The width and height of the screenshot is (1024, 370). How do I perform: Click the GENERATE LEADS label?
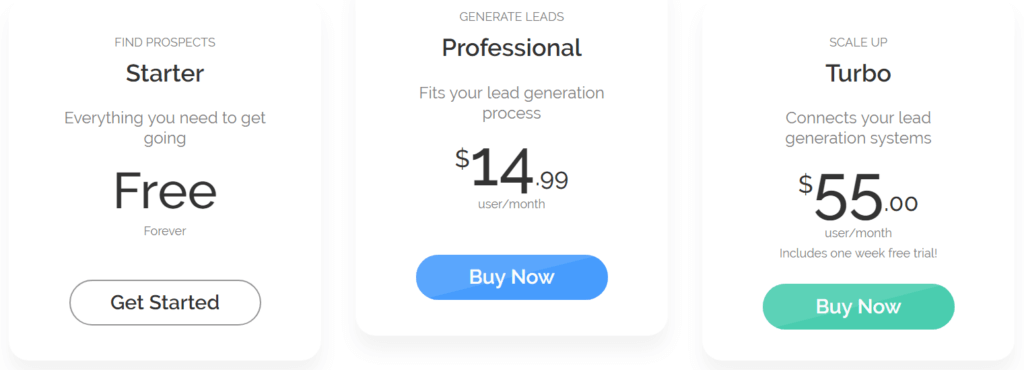click(511, 17)
